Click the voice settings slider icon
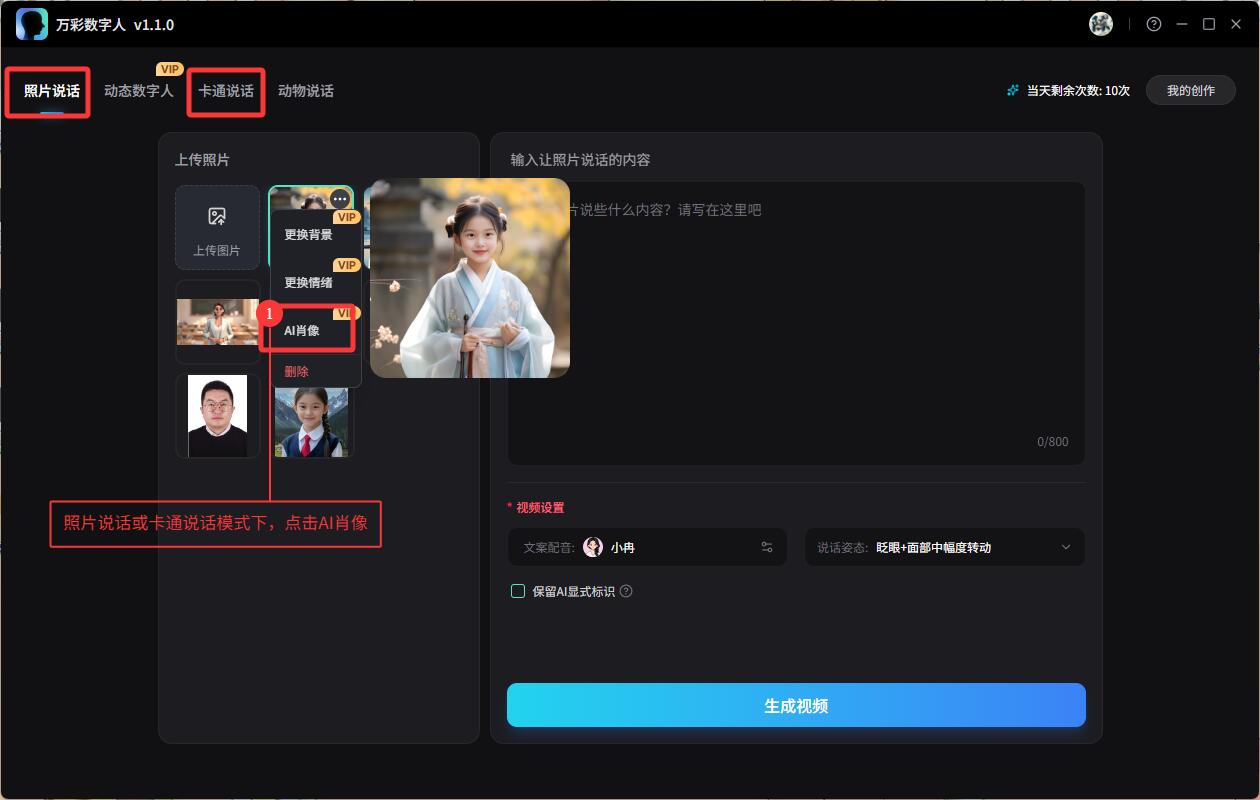This screenshot has height=800, width=1260. pos(767,547)
